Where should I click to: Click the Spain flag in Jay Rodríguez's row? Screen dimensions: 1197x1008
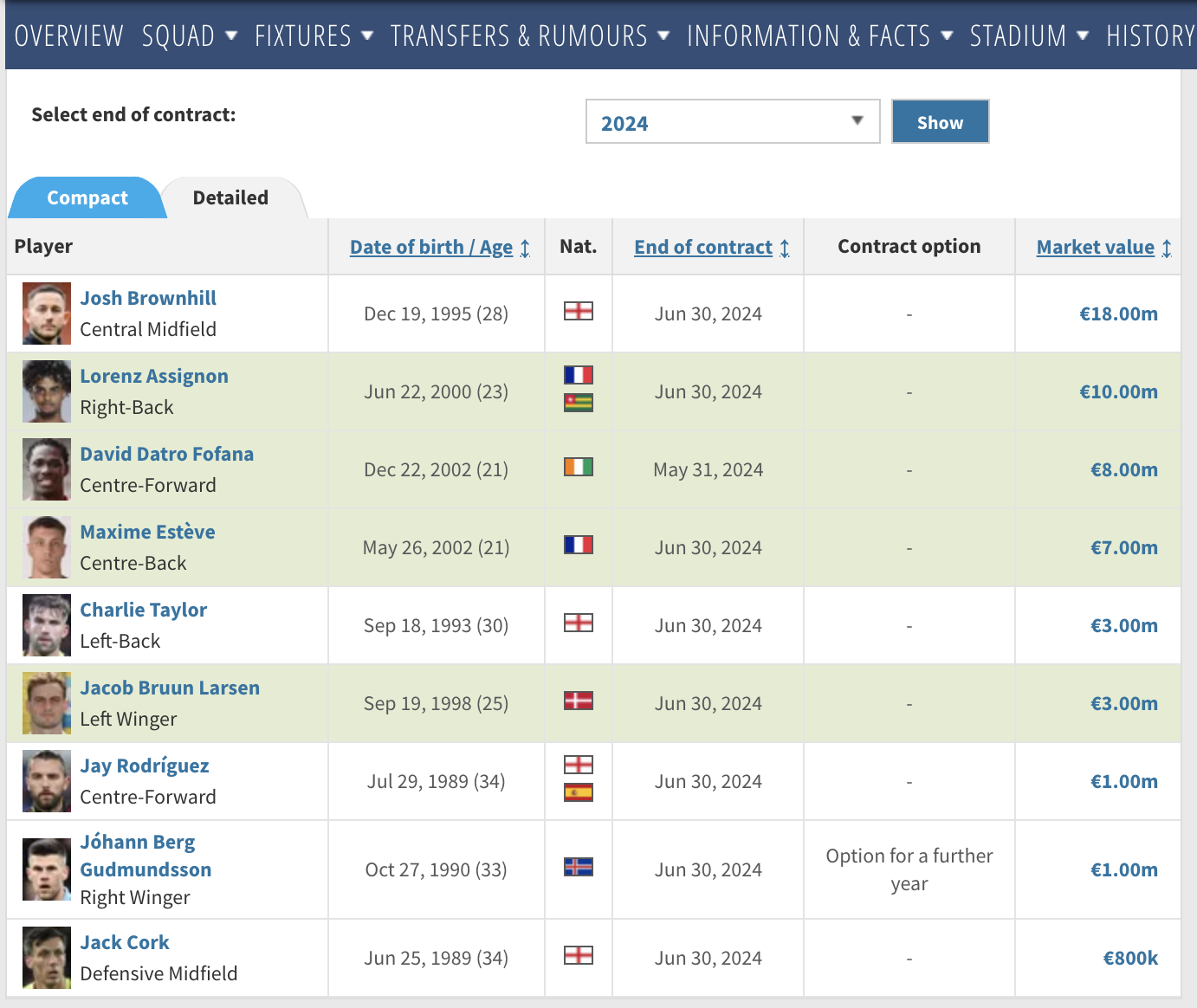[578, 792]
